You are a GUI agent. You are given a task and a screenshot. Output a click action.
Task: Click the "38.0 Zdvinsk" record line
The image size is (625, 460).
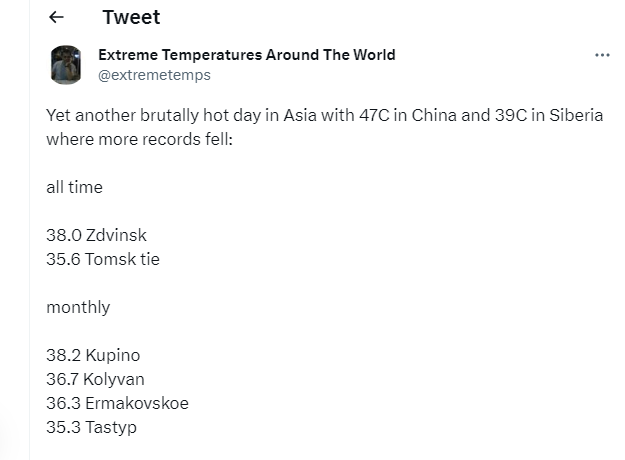tap(96, 235)
